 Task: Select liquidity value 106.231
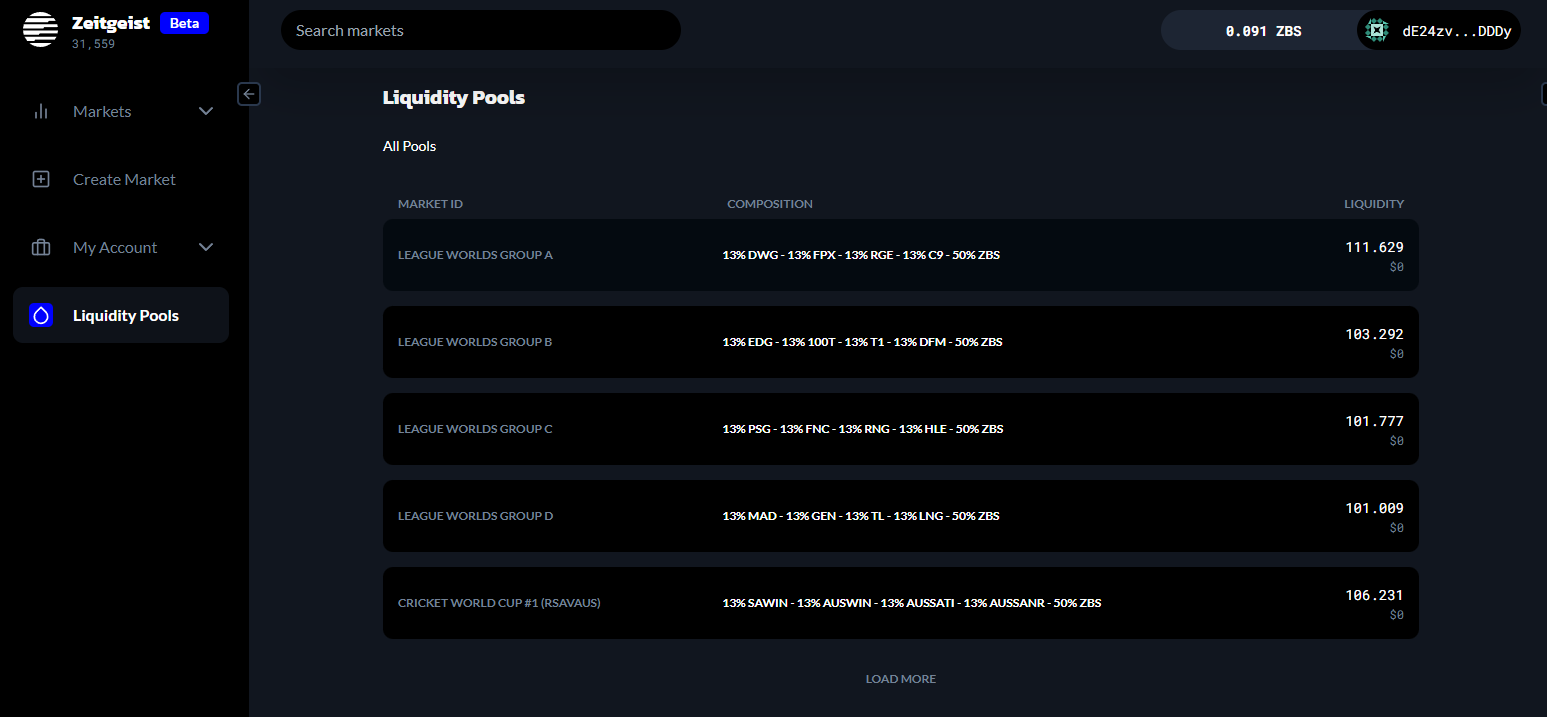click(1375, 595)
